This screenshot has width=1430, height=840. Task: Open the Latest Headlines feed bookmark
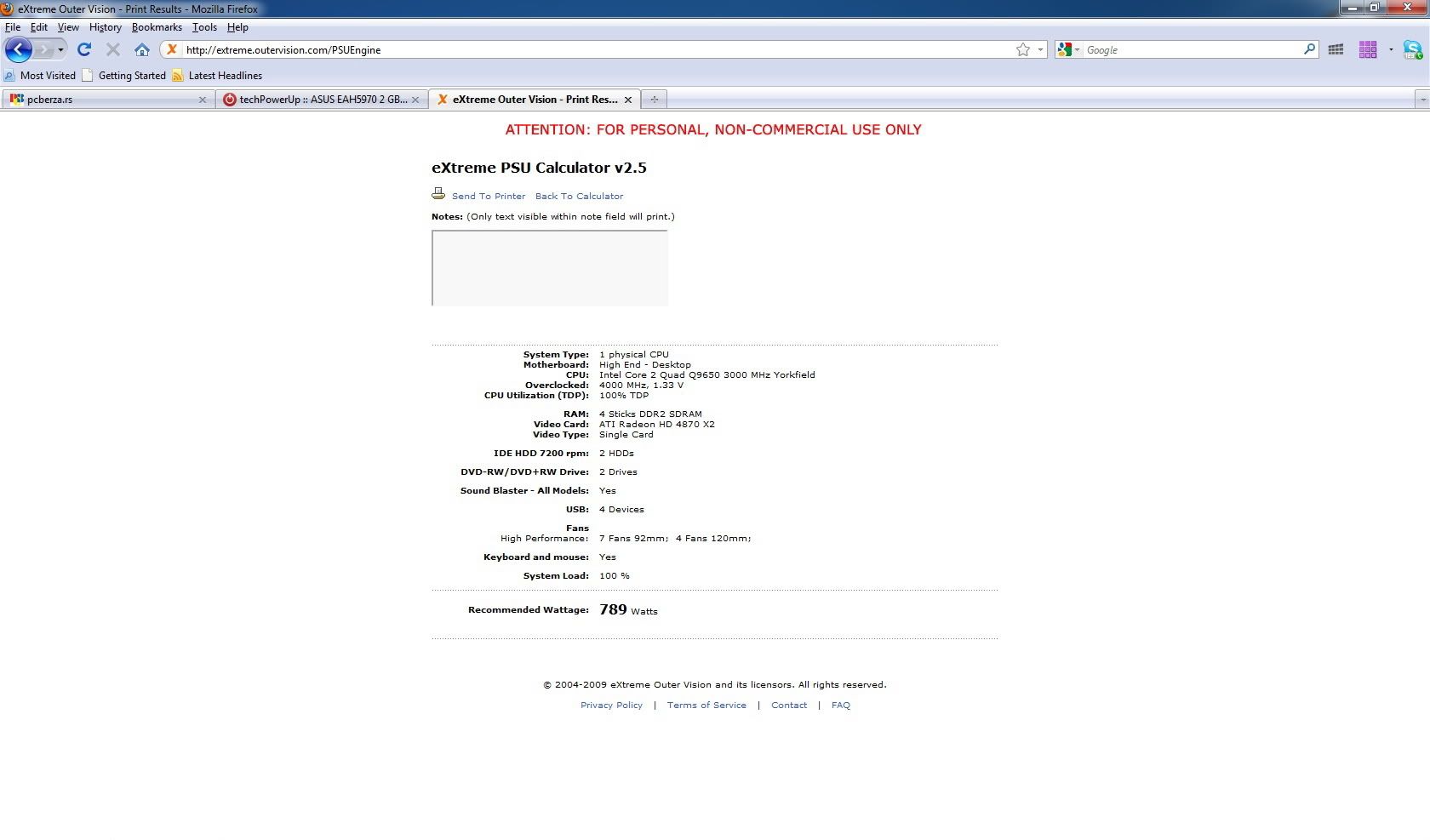click(x=217, y=75)
